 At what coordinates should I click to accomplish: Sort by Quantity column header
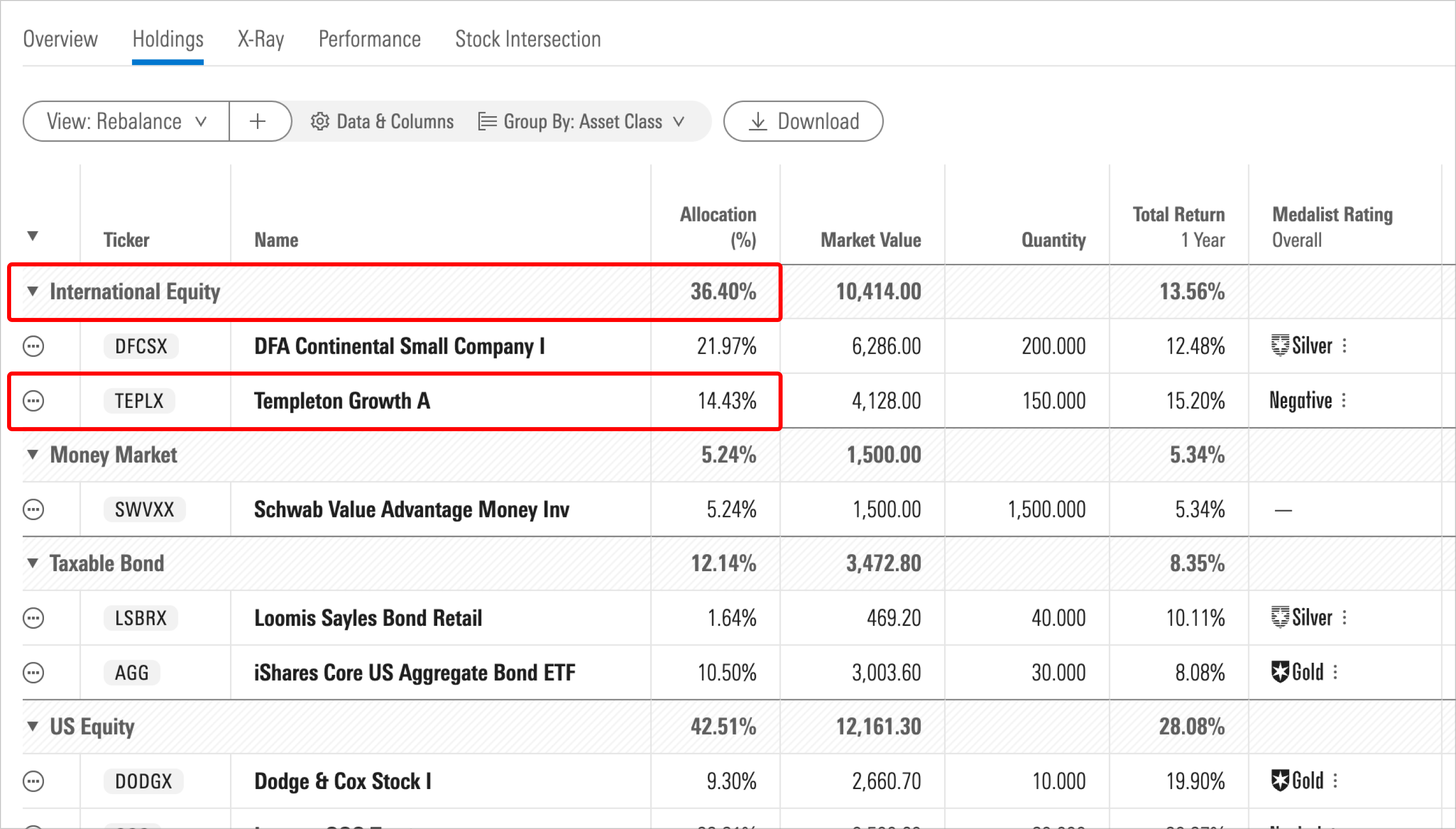click(x=1054, y=240)
